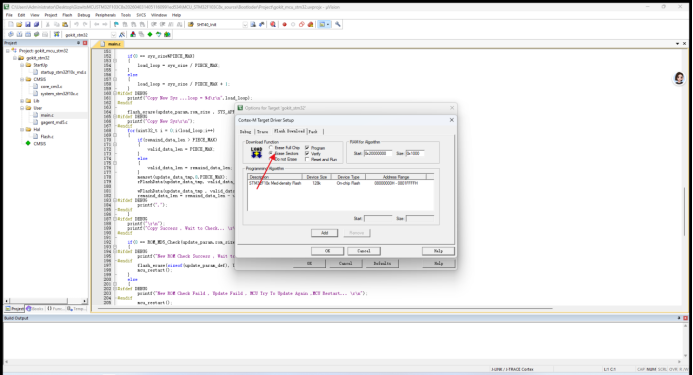Click the Kill All Breakpoints icon
Screen dimensions: 693x375
click(x=310, y=24)
